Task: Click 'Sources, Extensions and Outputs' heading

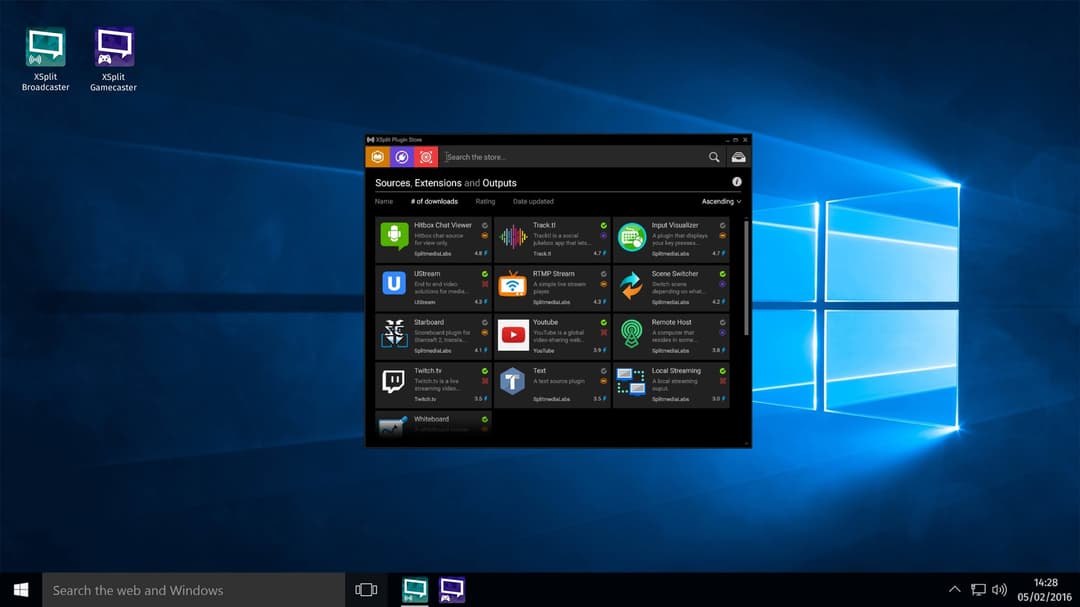Action: click(x=446, y=183)
